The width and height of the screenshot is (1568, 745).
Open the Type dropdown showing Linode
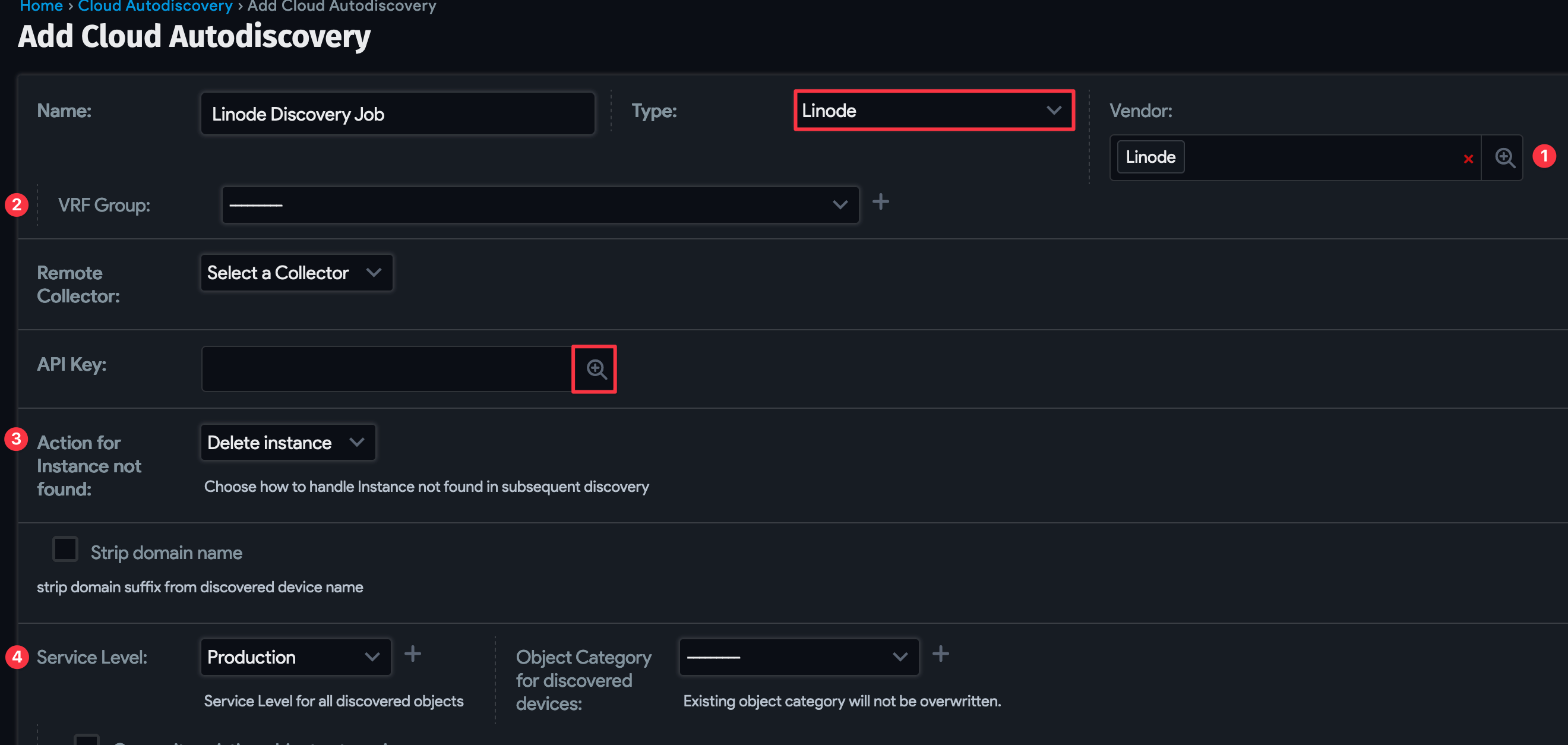pyautogui.click(x=933, y=110)
